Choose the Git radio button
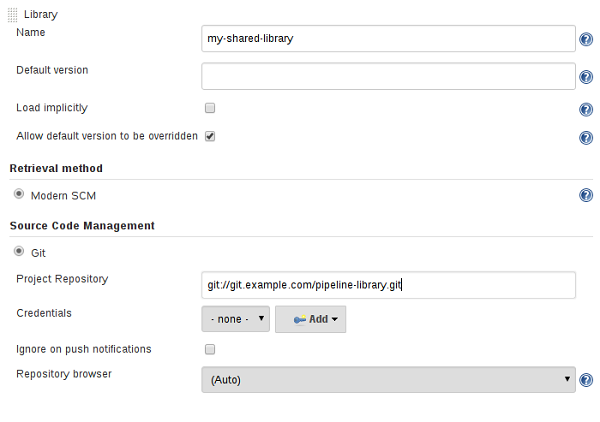 (19, 253)
